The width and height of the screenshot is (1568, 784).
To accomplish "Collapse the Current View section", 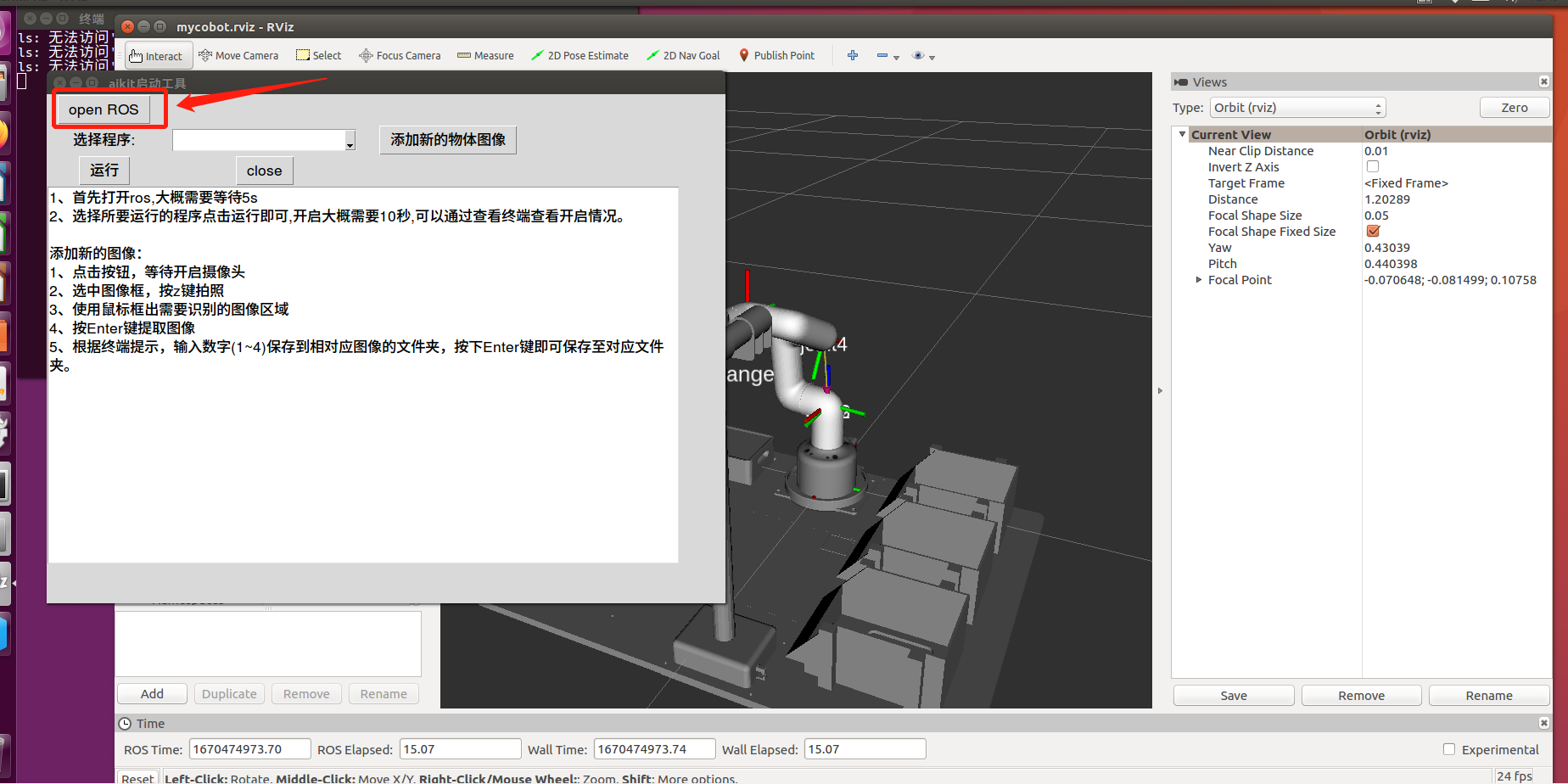I will pyautogui.click(x=1182, y=134).
